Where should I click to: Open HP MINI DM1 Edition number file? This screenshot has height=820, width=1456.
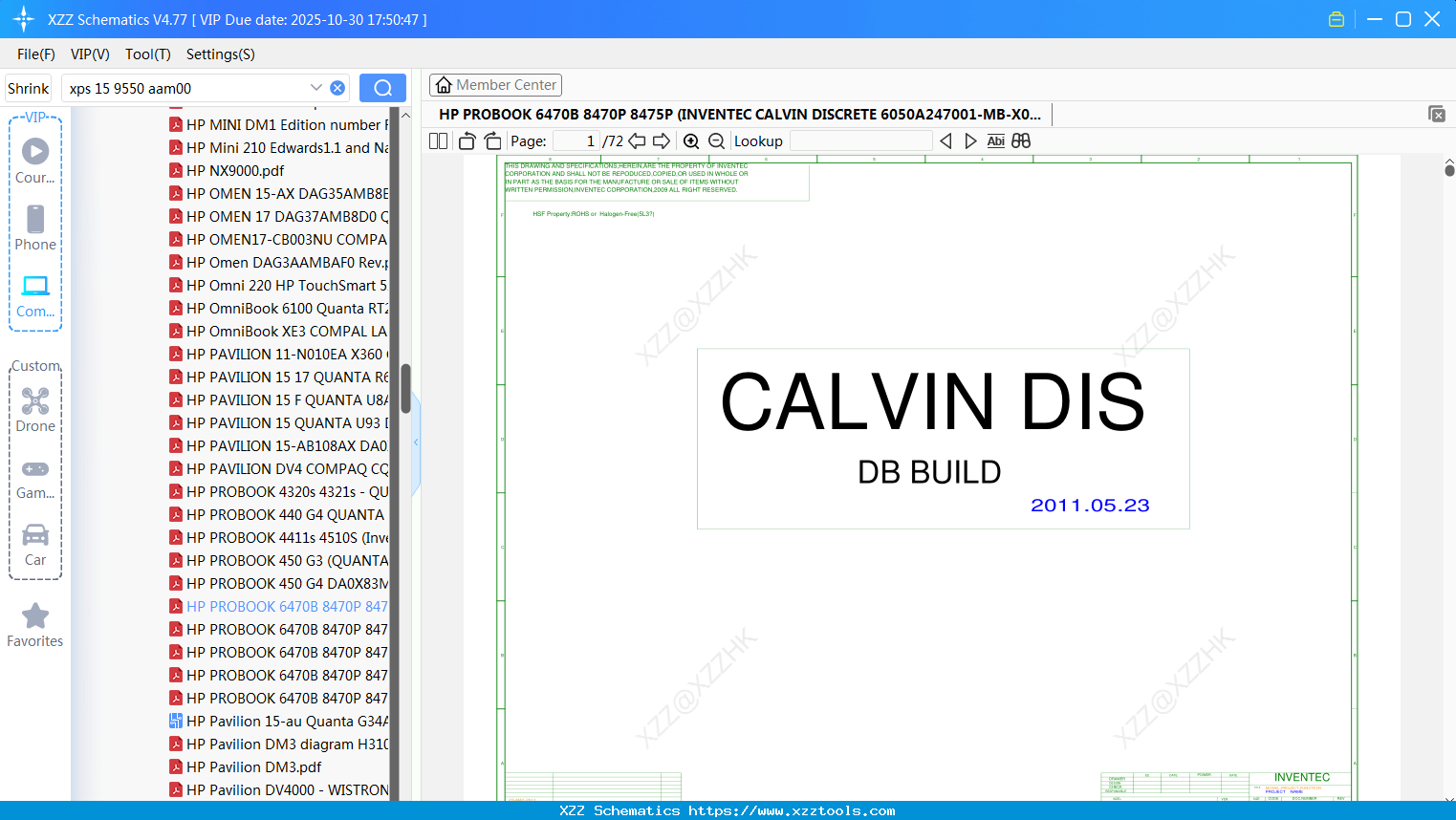pyautogui.click(x=278, y=125)
